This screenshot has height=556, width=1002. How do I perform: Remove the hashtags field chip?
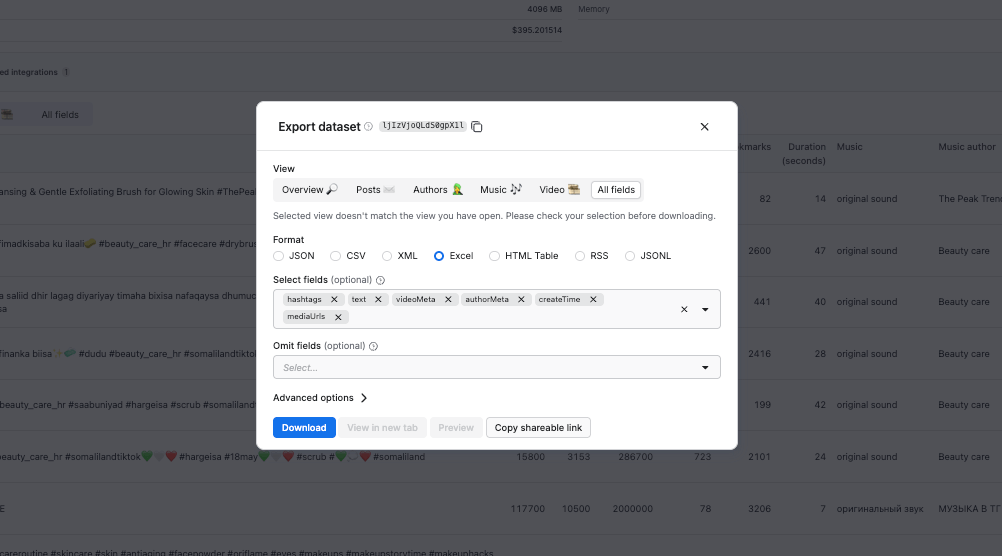point(334,299)
